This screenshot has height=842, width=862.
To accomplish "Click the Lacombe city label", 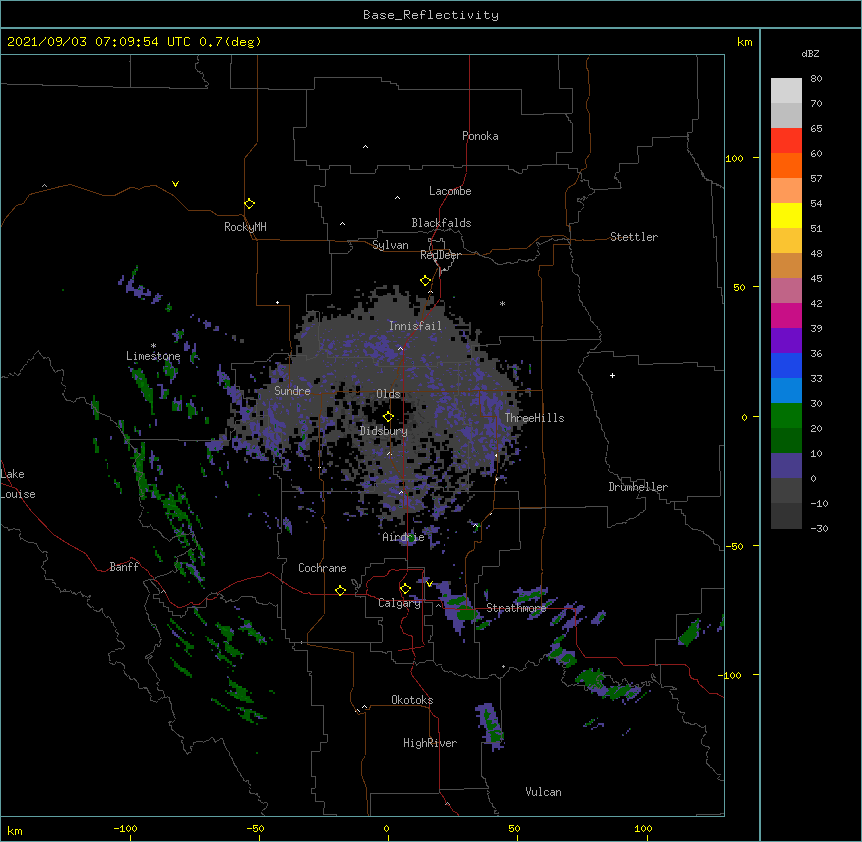I will [450, 191].
